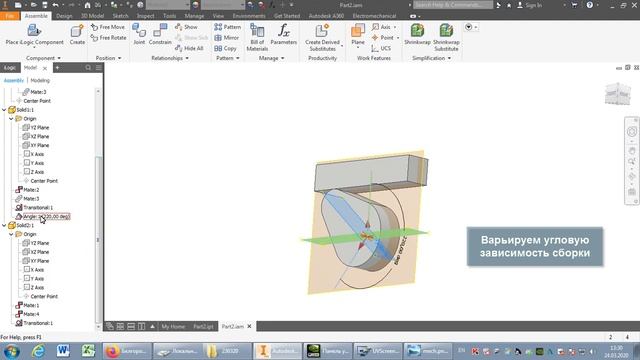Select the work Point tool
The width and height of the screenshot is (640, 360).
[384, 38]
